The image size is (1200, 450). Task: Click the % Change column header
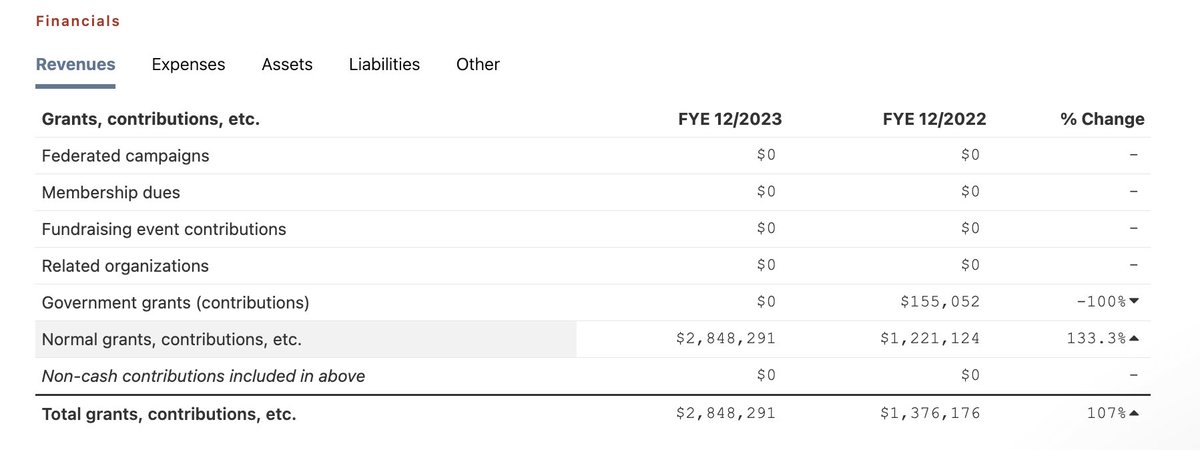tap(1102, 119)
